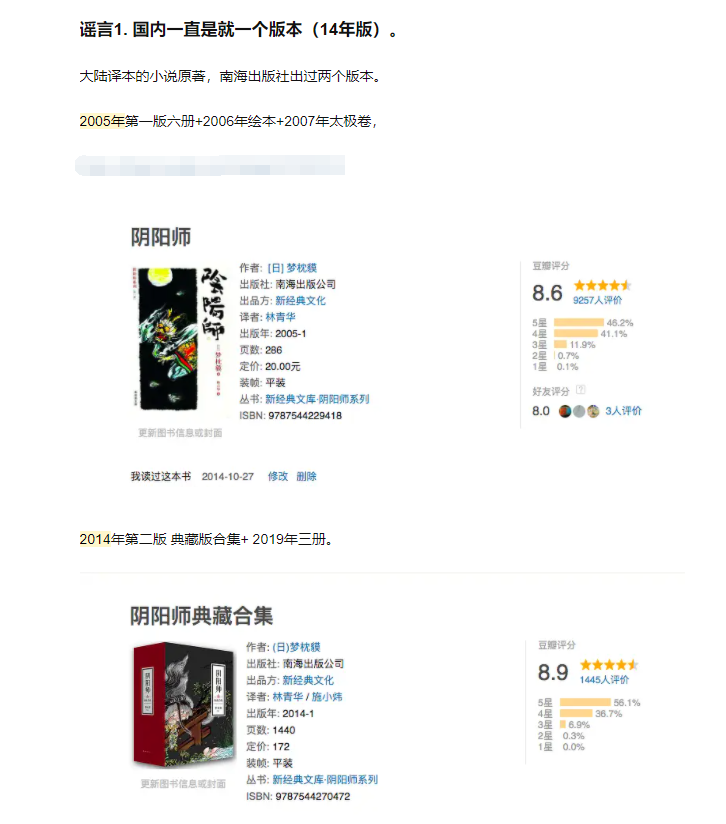
Task: Open translator link 林青华 in first book
Action: [280, 317]
